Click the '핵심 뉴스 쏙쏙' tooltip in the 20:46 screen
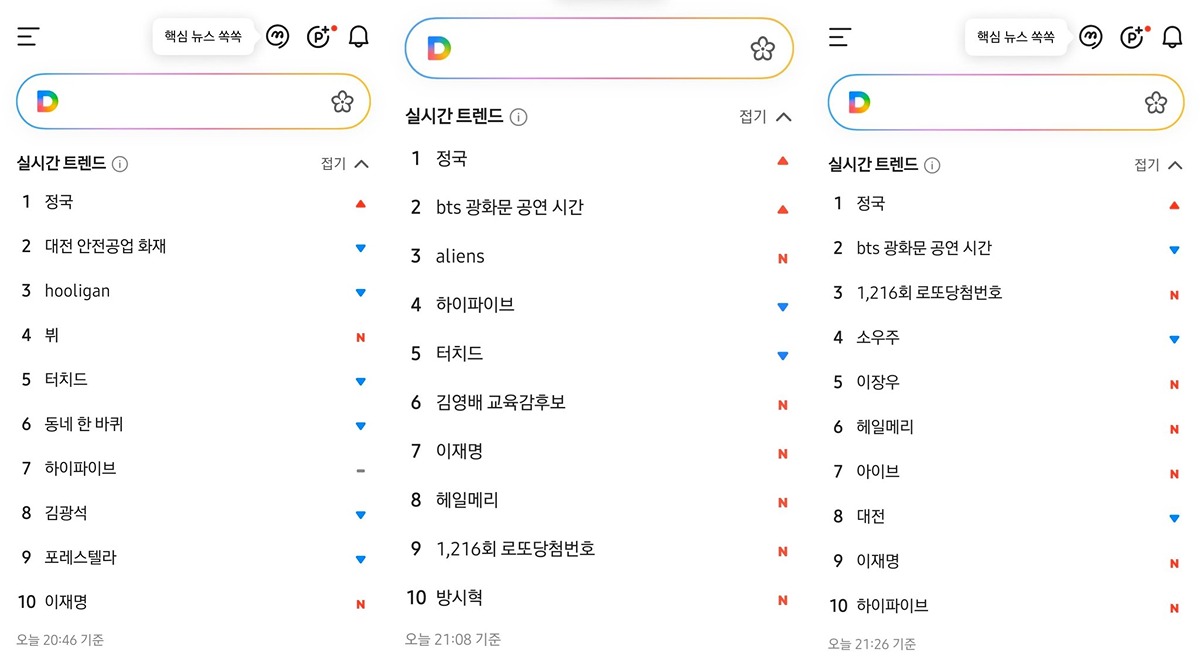This screenshot has width=1200, height=666. pyautogui.click(x=203, y=37)
